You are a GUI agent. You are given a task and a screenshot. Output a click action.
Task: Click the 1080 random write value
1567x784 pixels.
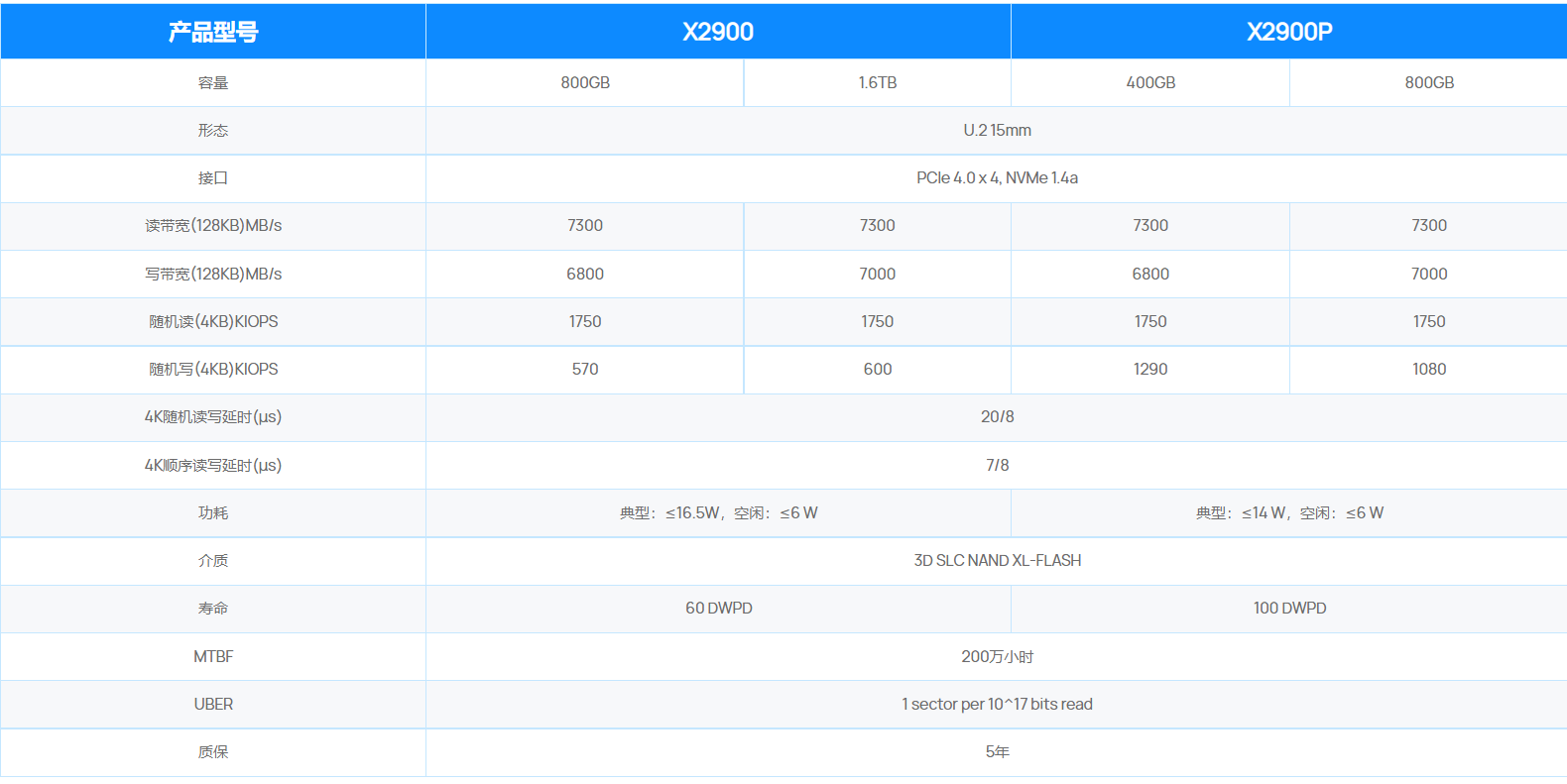(1429, 370)
